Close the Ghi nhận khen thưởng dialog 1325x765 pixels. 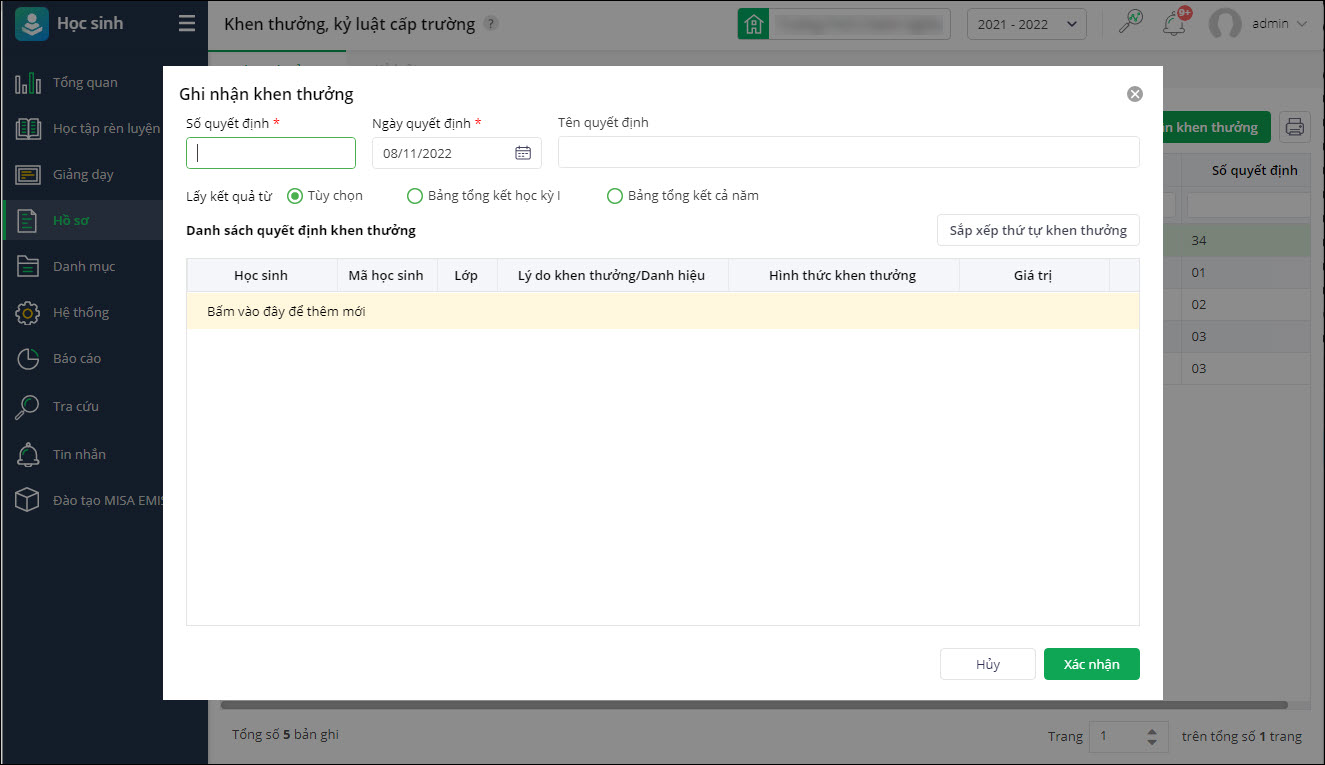[x=1135, y=94]
